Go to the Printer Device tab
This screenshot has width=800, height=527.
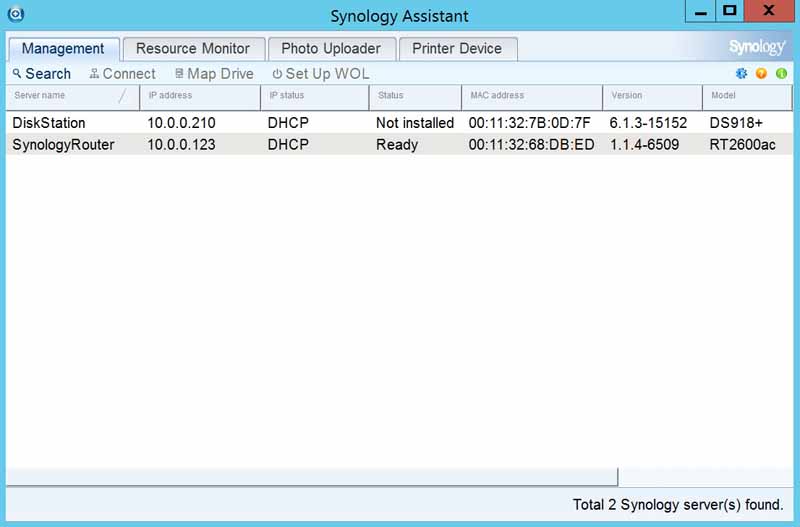[457, 48]
